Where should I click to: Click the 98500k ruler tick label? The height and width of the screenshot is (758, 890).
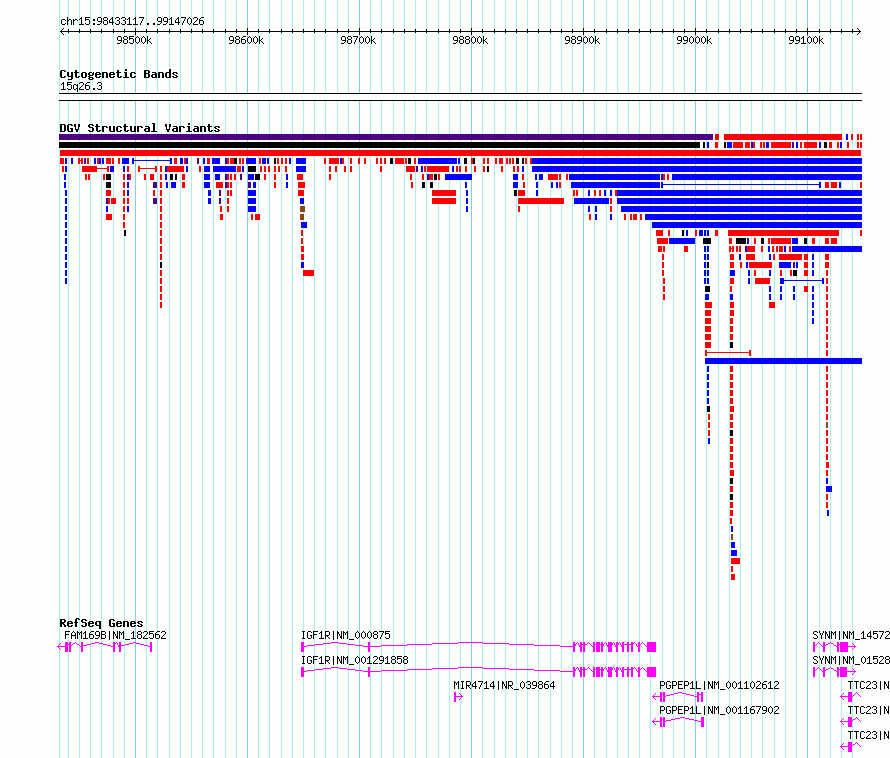pyautogui.click(x=134, y=40)
